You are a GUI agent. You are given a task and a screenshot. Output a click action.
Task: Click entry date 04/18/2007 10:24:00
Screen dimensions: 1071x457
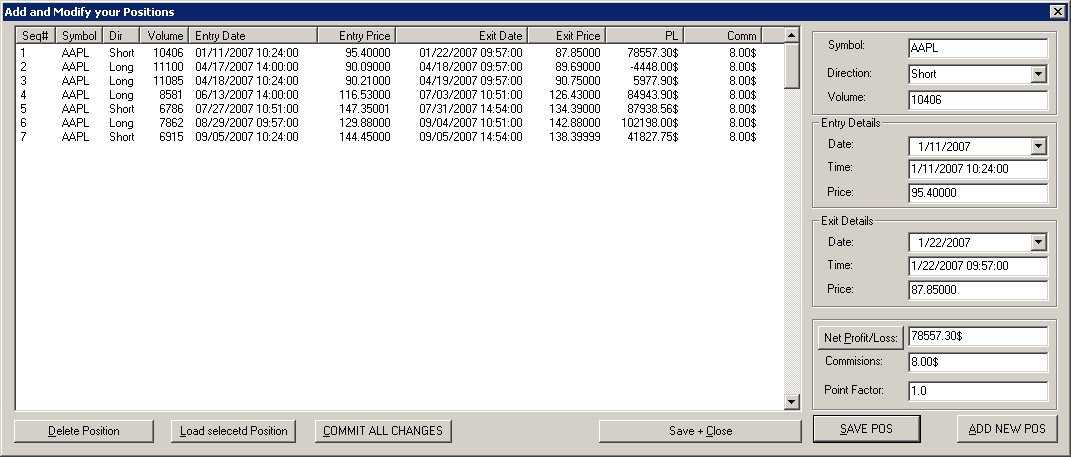click(247, 81)
